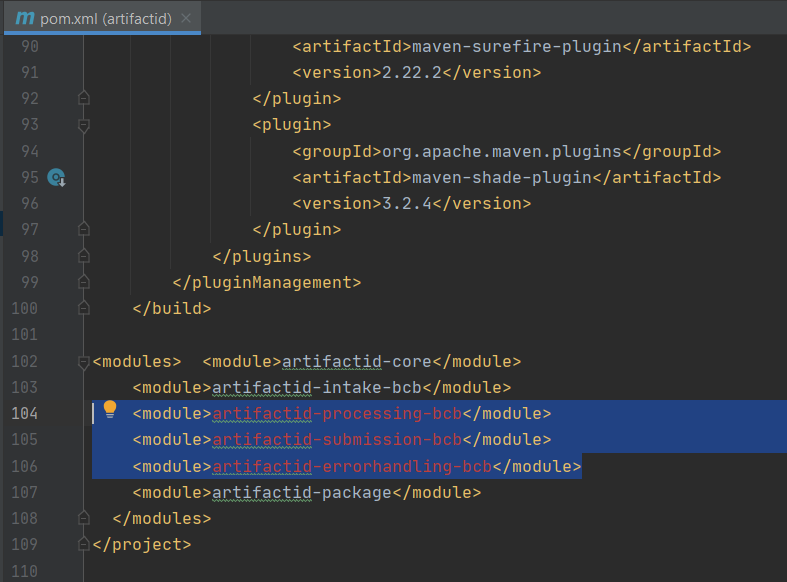Image resolution: width=787 pixels, height=582 pixels.
Task: Click module name artifactid-package
Action: click(302, 493)
